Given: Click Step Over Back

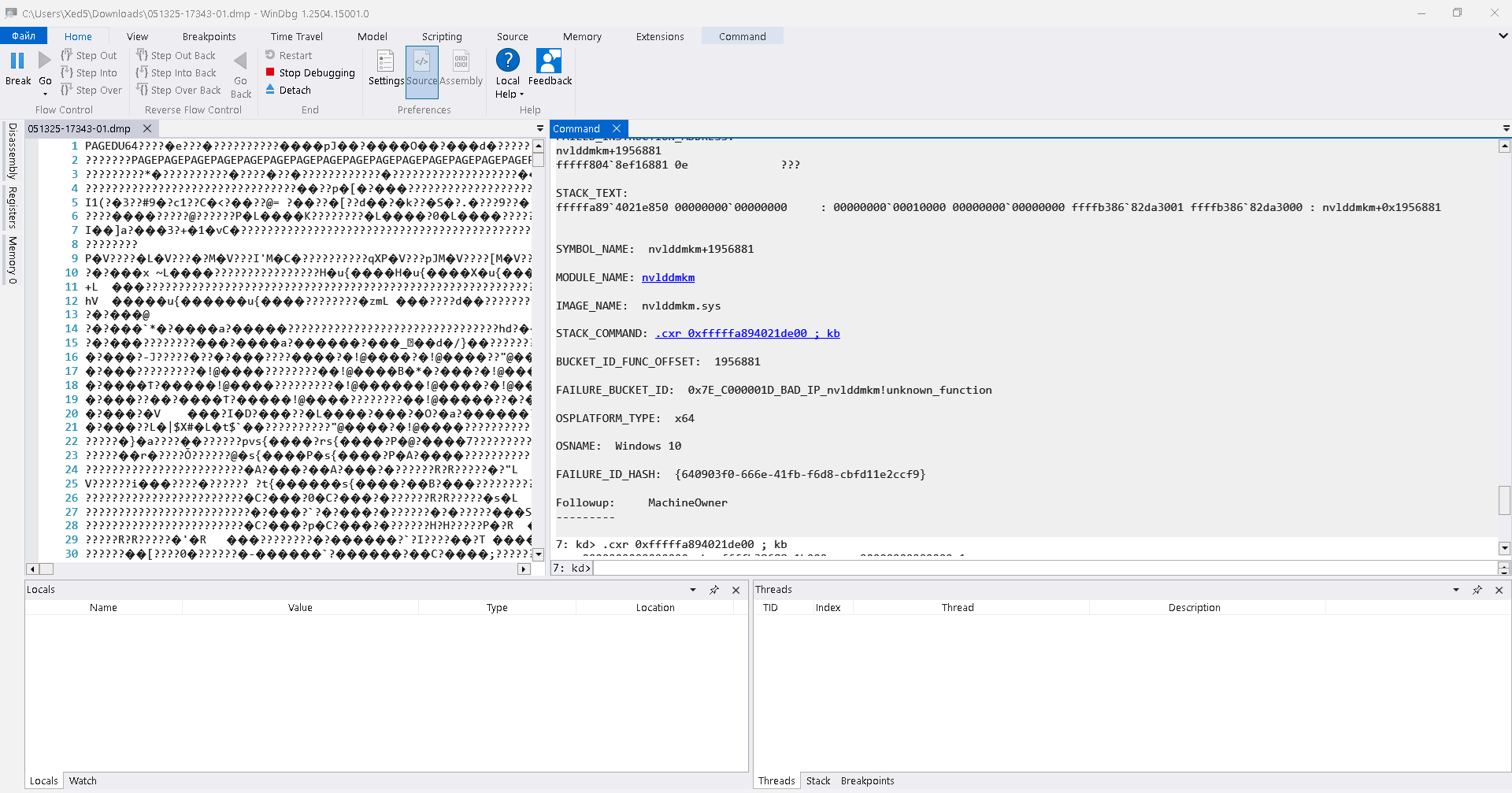Looking at the screenshot, I should 178,90.
